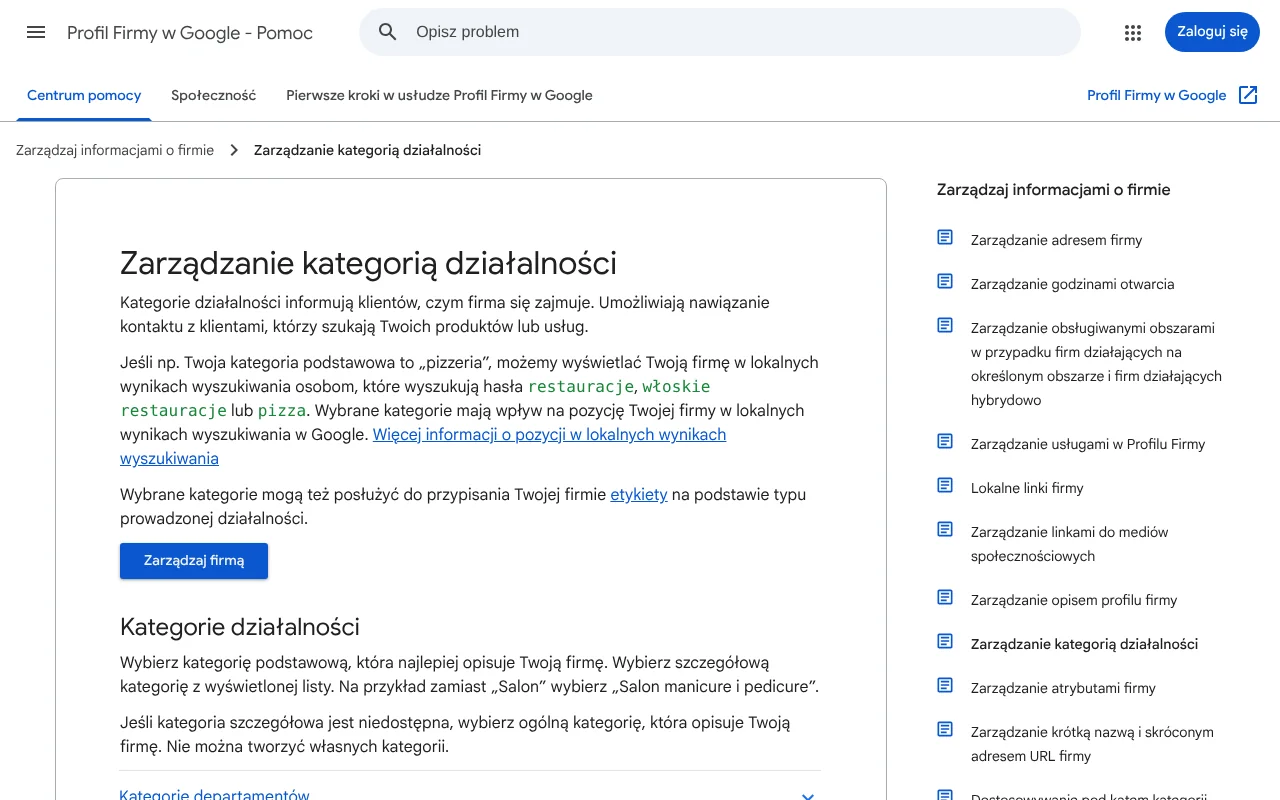
Task: Click the article icon beside Zarządzanie obsługiwanymi obszarami
Action: 945,326
